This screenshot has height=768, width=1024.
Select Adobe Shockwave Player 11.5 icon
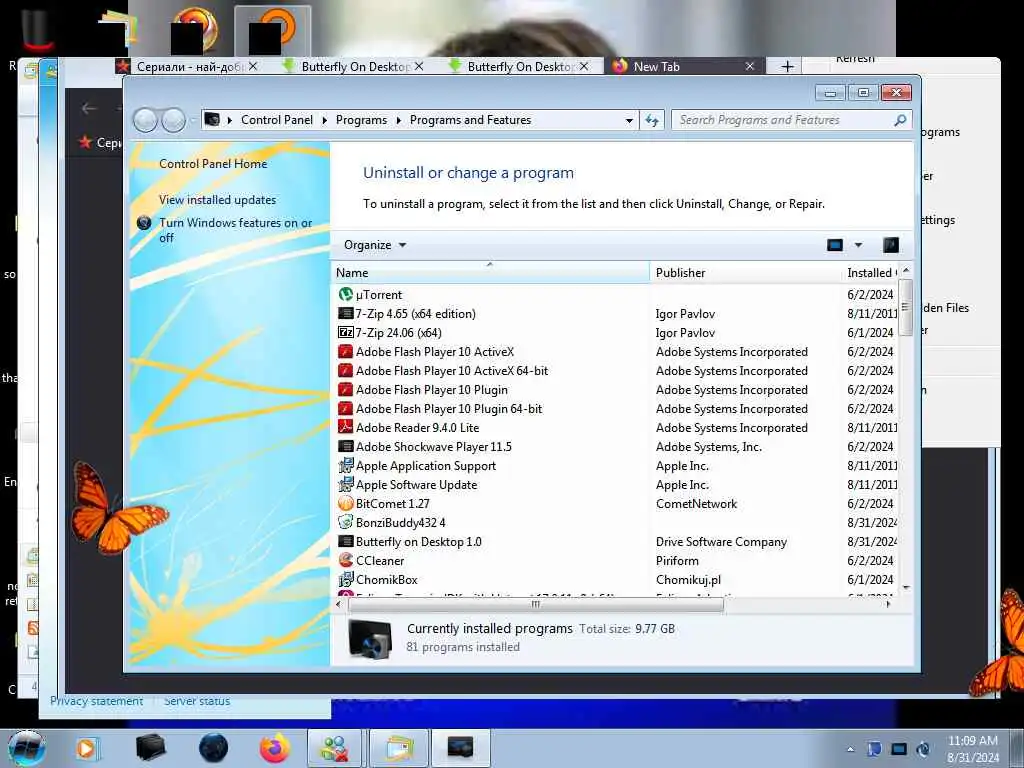tap(345, 447)
